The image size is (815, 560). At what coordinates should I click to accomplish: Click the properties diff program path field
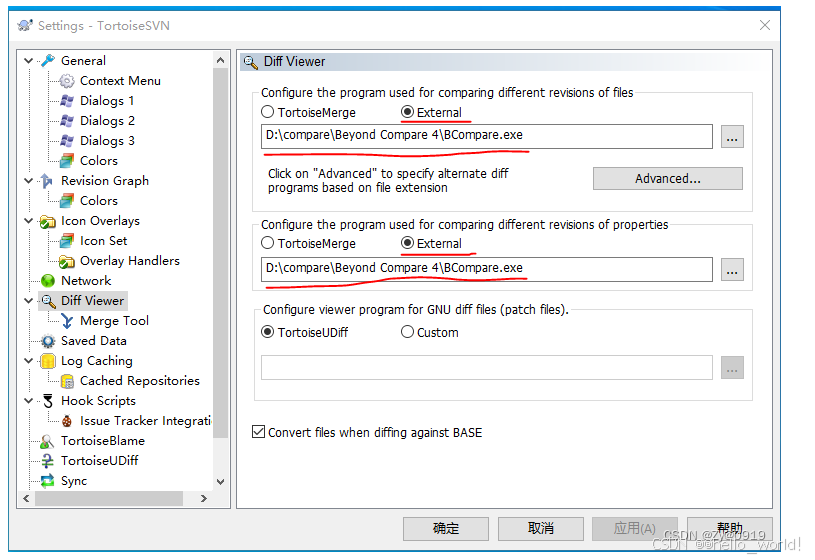(487, 269)
